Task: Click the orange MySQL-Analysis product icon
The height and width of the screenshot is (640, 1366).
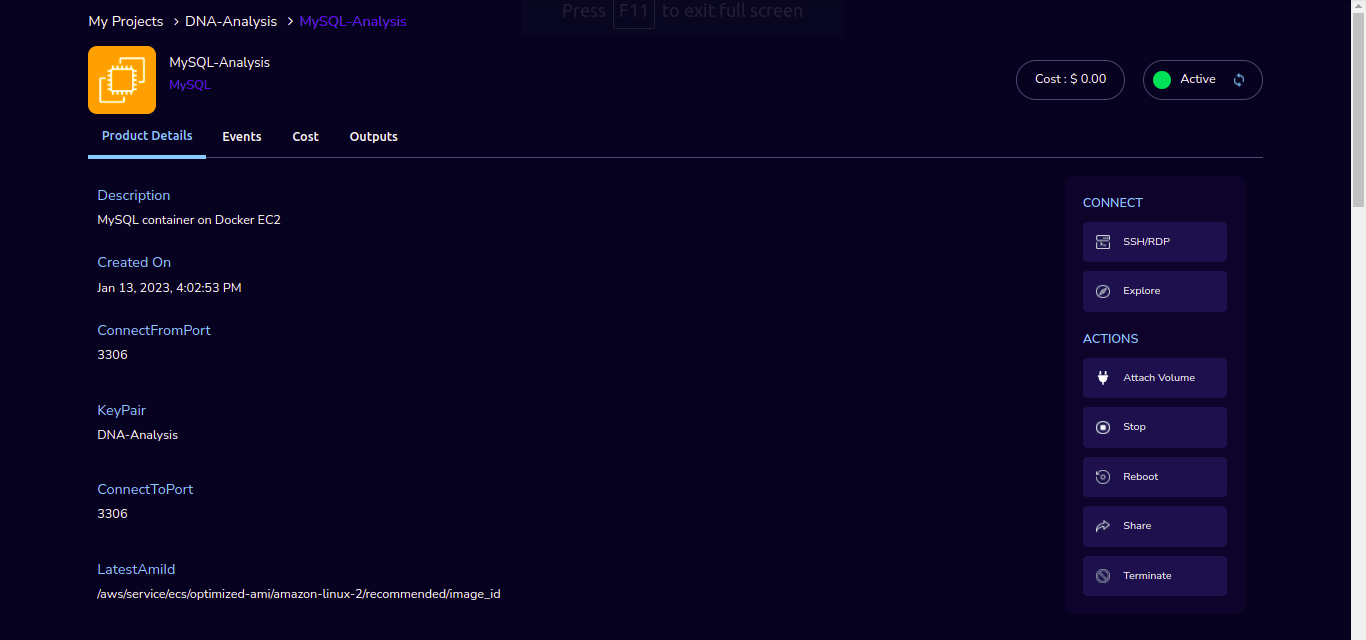Action: pos(122,80)
